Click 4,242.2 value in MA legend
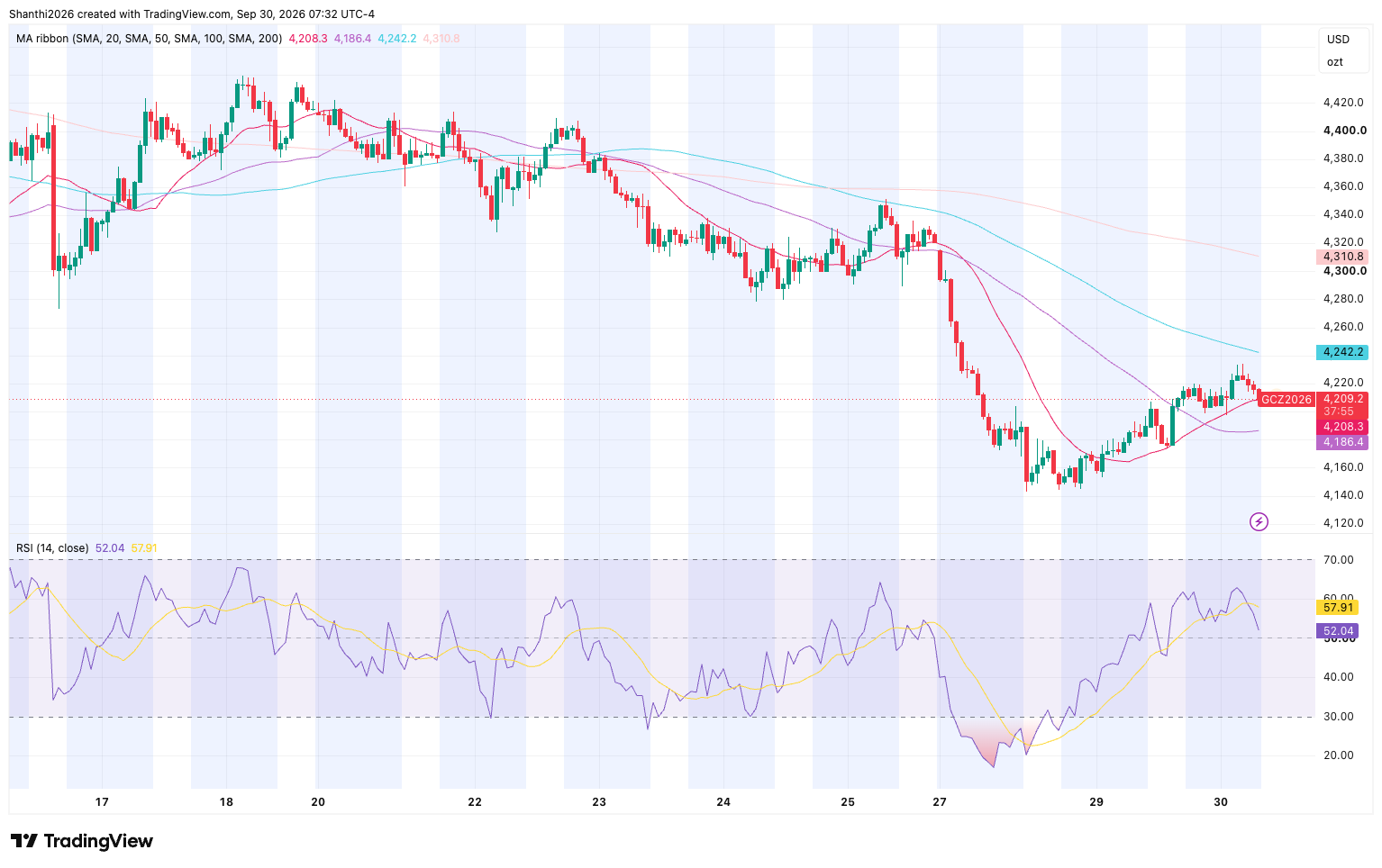1382x868 pixels. click(397, 39)
